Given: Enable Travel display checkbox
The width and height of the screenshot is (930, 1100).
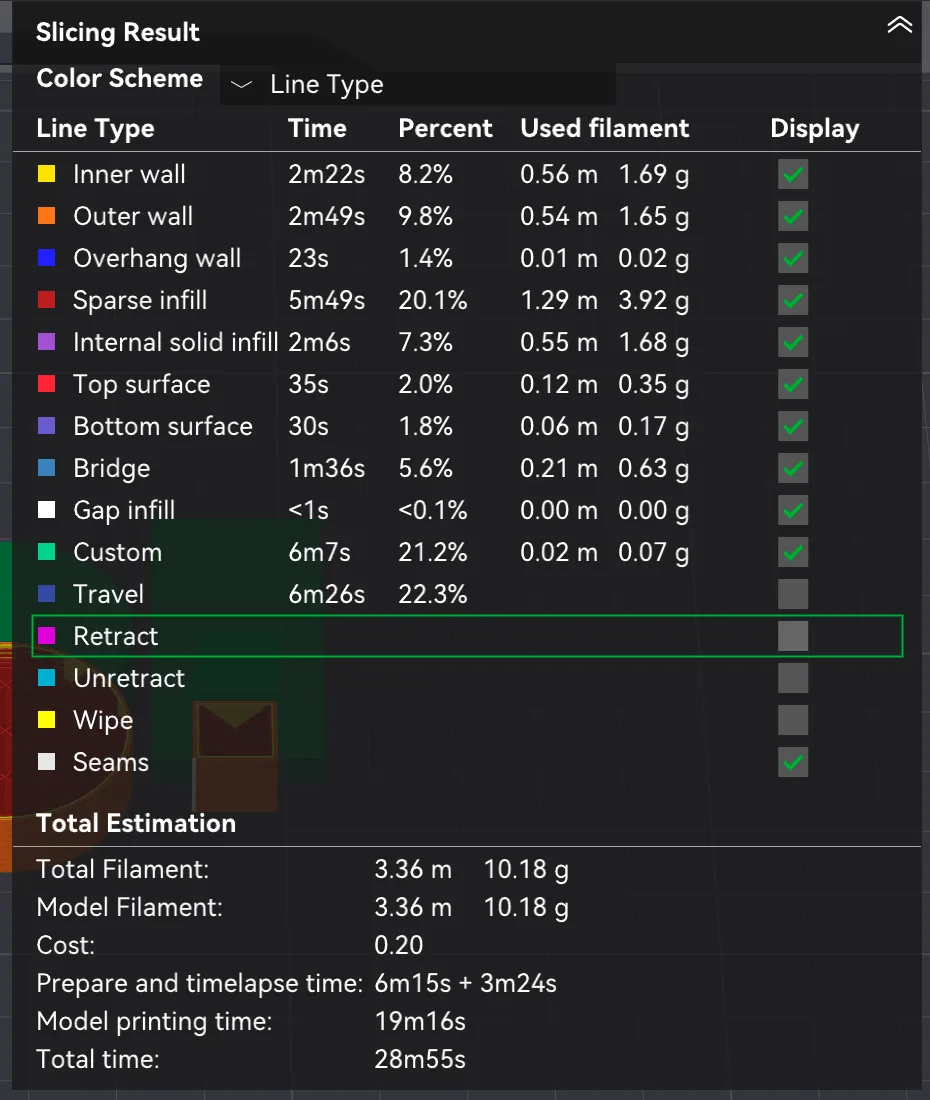Looking at the screenshot, I should coord(793,594).
